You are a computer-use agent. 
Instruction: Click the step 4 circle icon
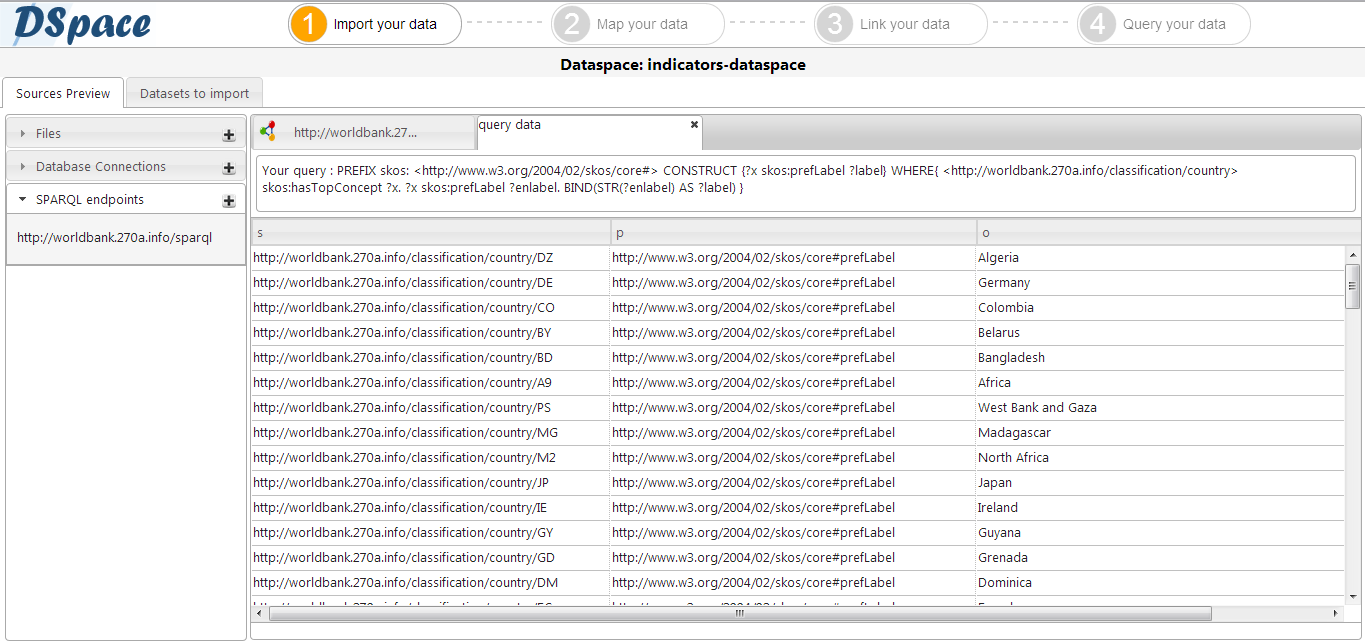pos(1097,25)
